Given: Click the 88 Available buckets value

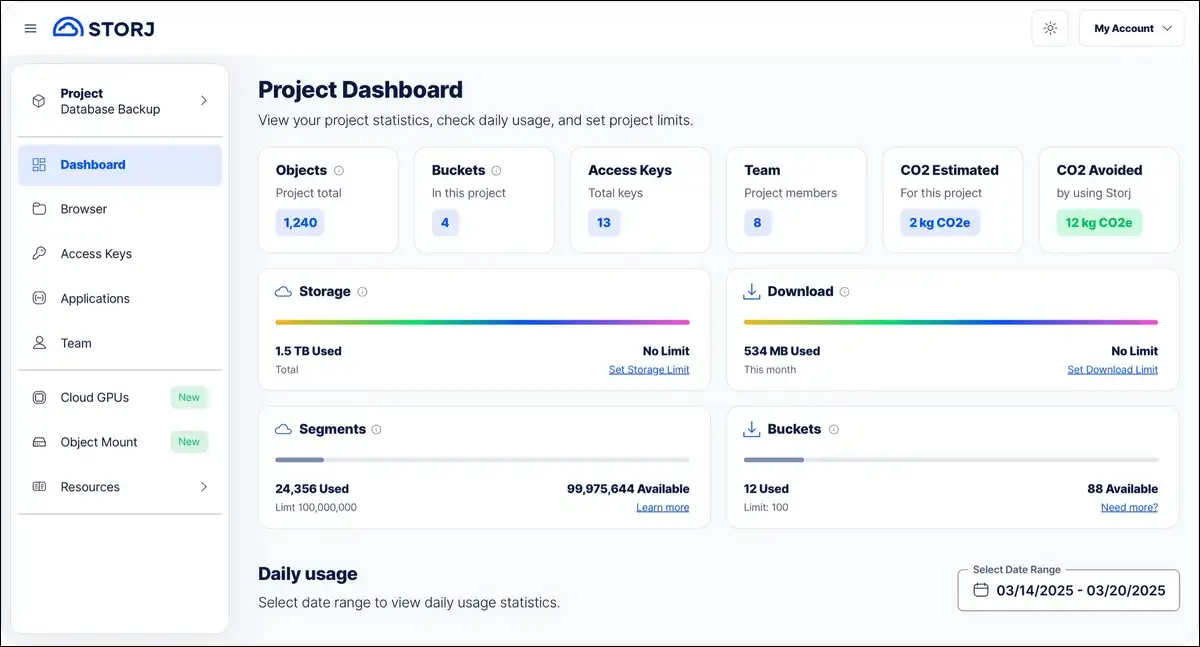Looking at the screenshot, I should pos(1123,489).
